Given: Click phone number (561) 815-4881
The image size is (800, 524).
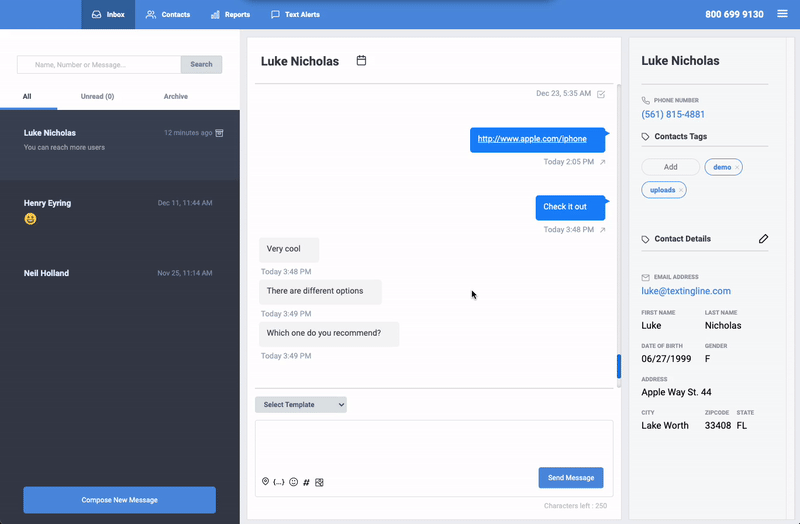Looking at the screenshot, I should pyautogui.click(x=673, y=114).
